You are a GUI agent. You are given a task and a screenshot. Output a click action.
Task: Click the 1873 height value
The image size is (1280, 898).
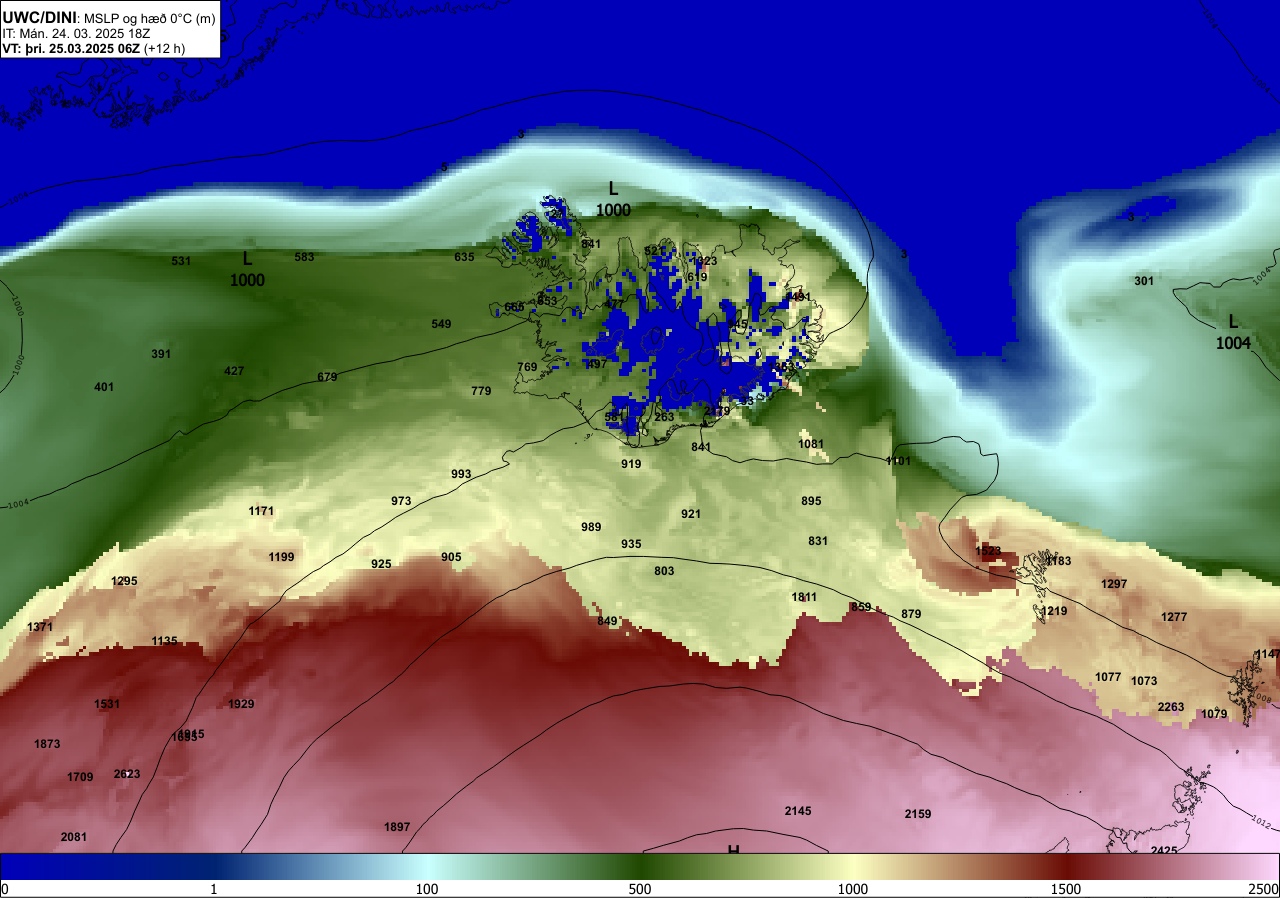pyautogui.click(x=47, y=744)
